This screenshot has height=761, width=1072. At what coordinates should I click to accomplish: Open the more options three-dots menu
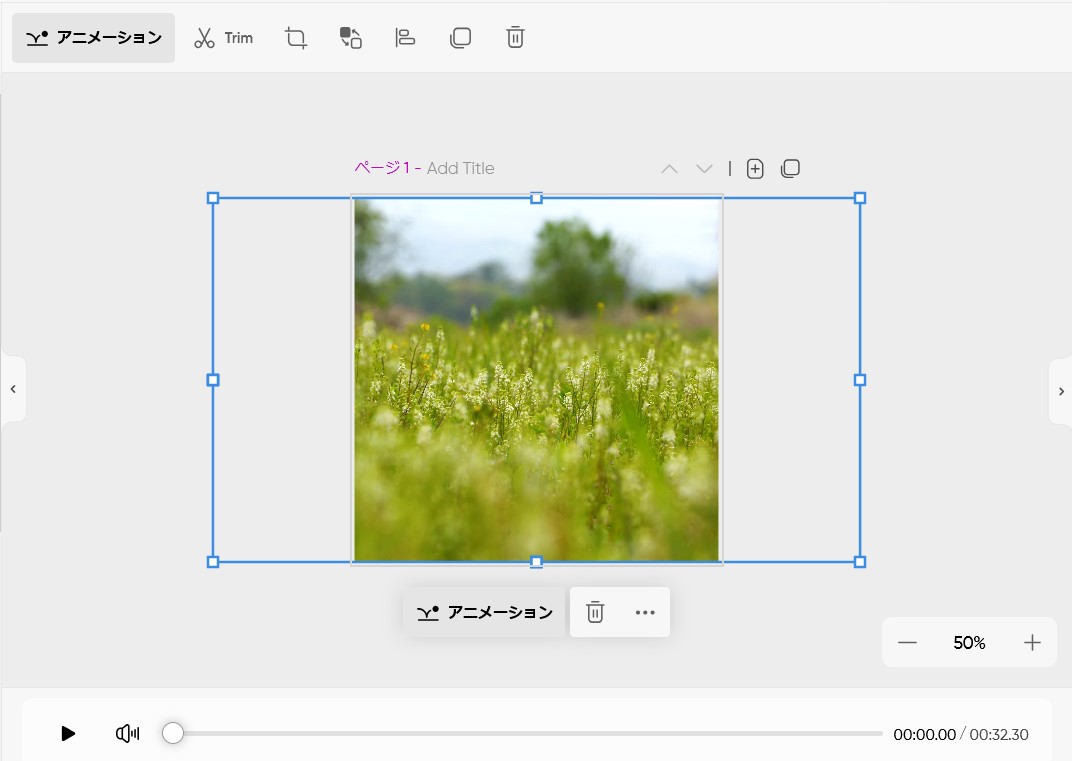[x=645, y=612]
